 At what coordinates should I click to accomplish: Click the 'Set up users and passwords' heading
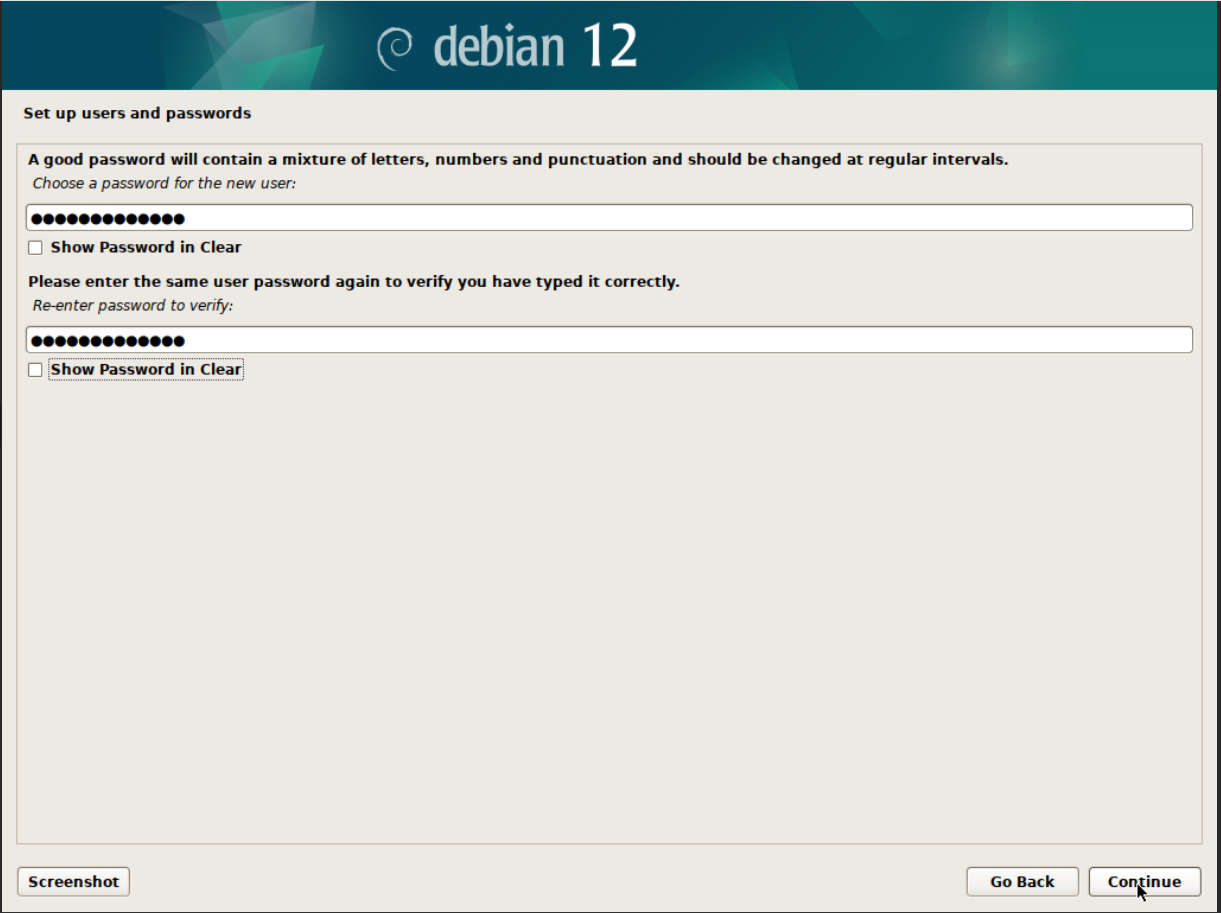click(x=137, y=113)
